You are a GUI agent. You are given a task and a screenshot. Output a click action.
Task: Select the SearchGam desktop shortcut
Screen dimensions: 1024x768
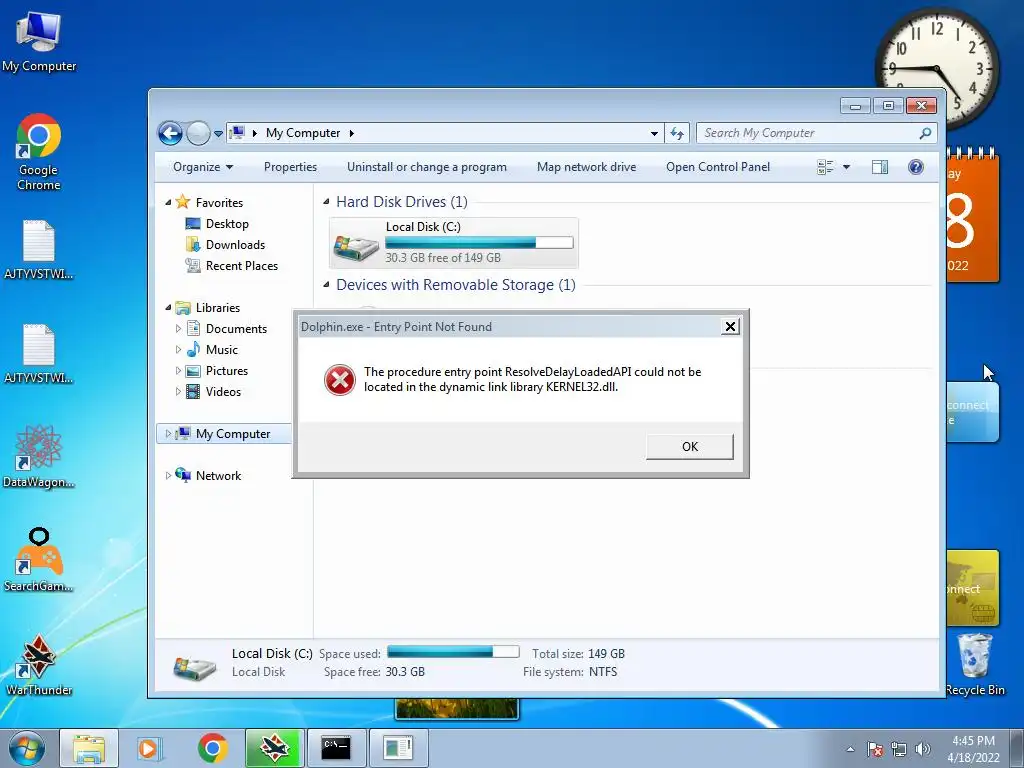(x=39, y=559)
